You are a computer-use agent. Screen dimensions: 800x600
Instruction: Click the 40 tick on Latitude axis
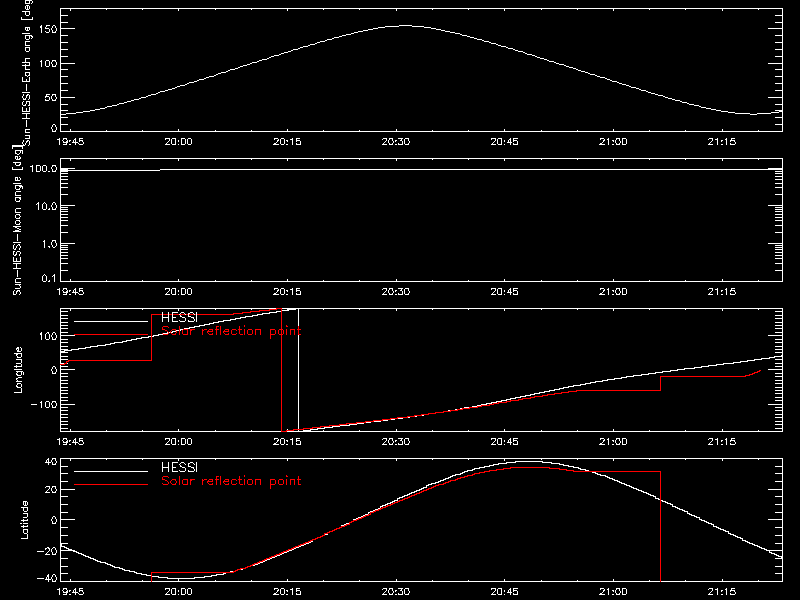(51, 462)
